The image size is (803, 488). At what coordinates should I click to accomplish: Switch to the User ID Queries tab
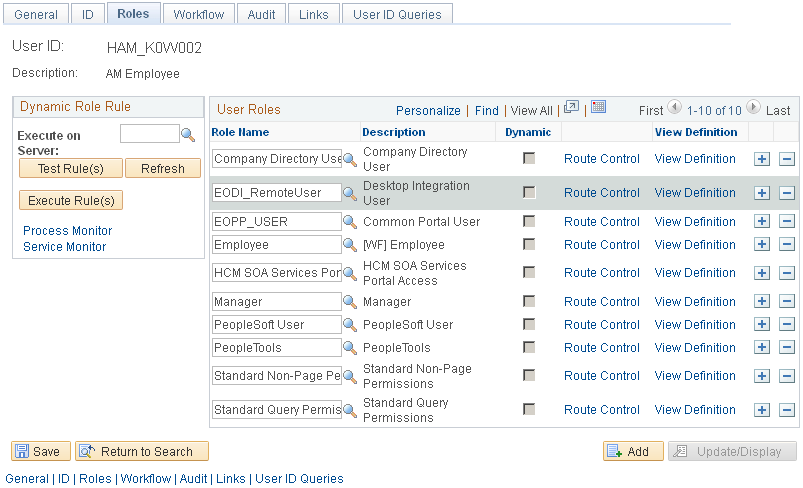tap(397, 14)
